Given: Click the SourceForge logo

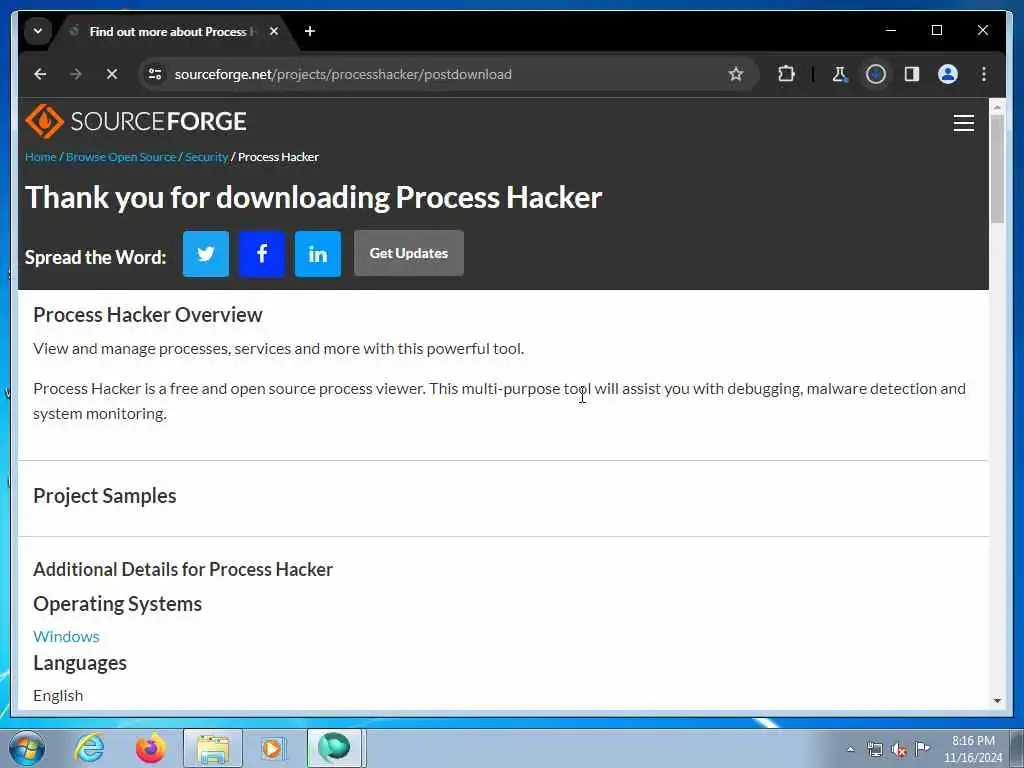Looking at the screenshot, I should 136,121.
